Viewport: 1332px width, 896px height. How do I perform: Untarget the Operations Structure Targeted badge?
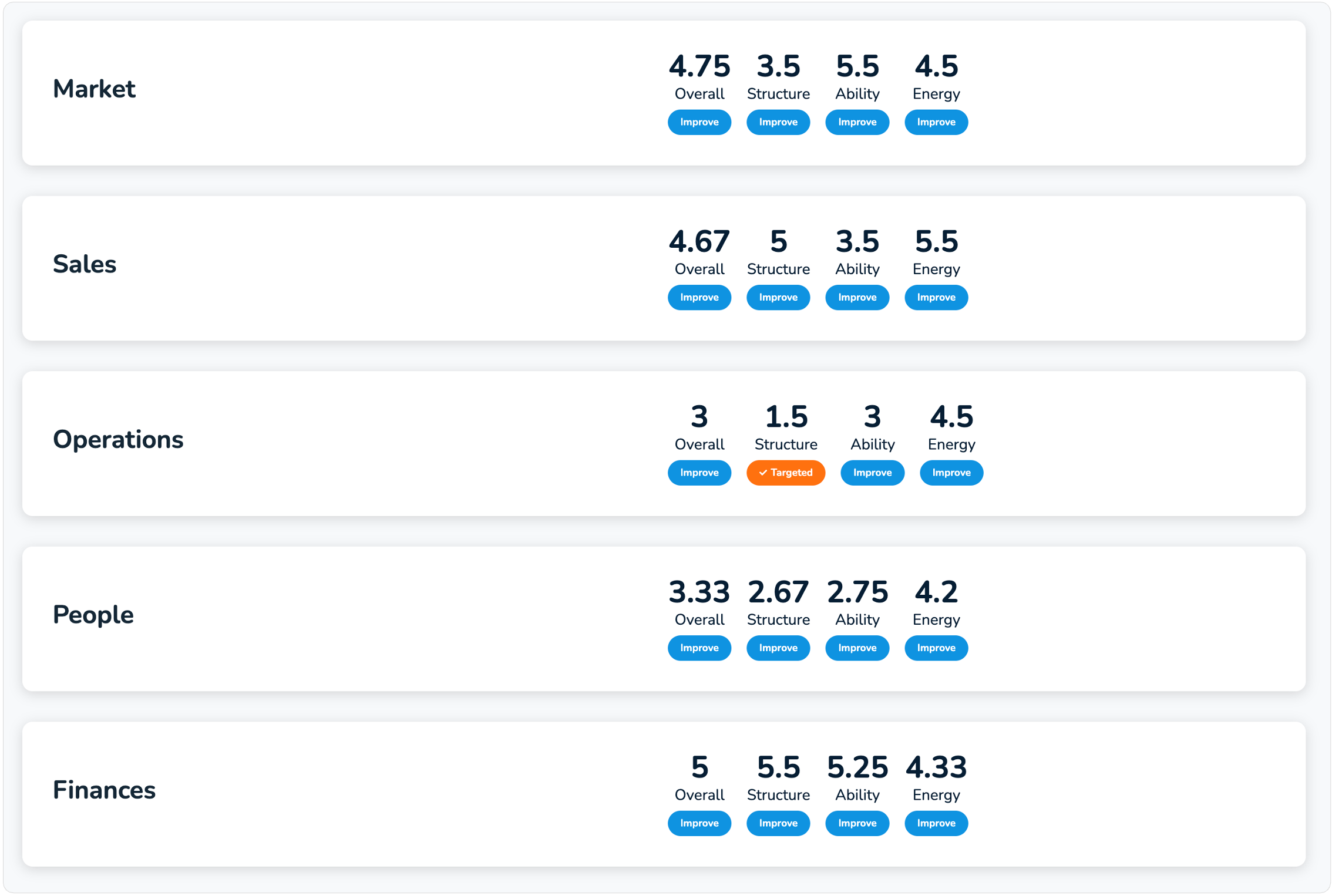785,473
